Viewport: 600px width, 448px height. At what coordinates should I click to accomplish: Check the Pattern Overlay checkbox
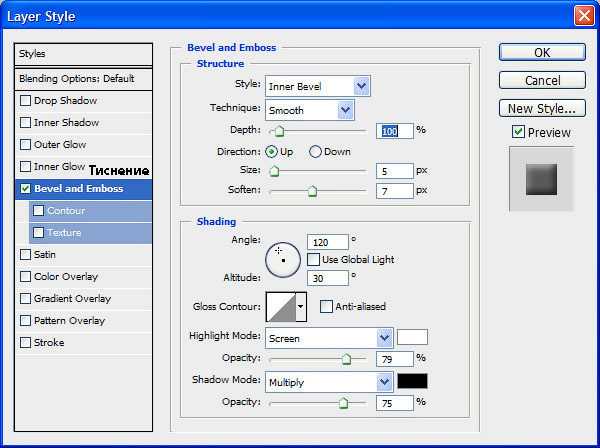tap(25, 320)
